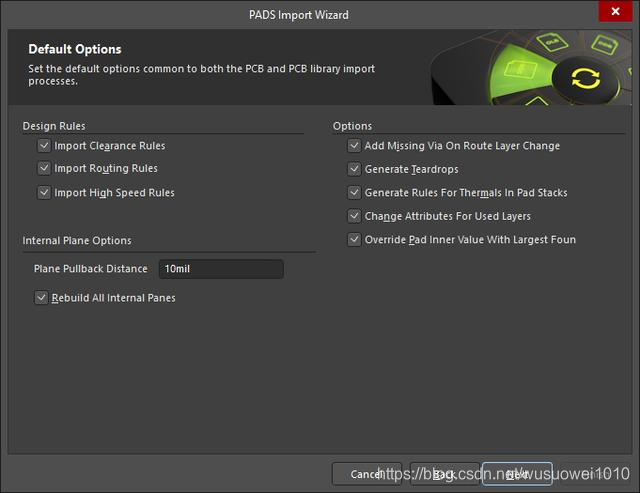The height and width of the screenshot is (493, 640).
Task: Click the Internal Plane Options section label
Action: [77, 240]
